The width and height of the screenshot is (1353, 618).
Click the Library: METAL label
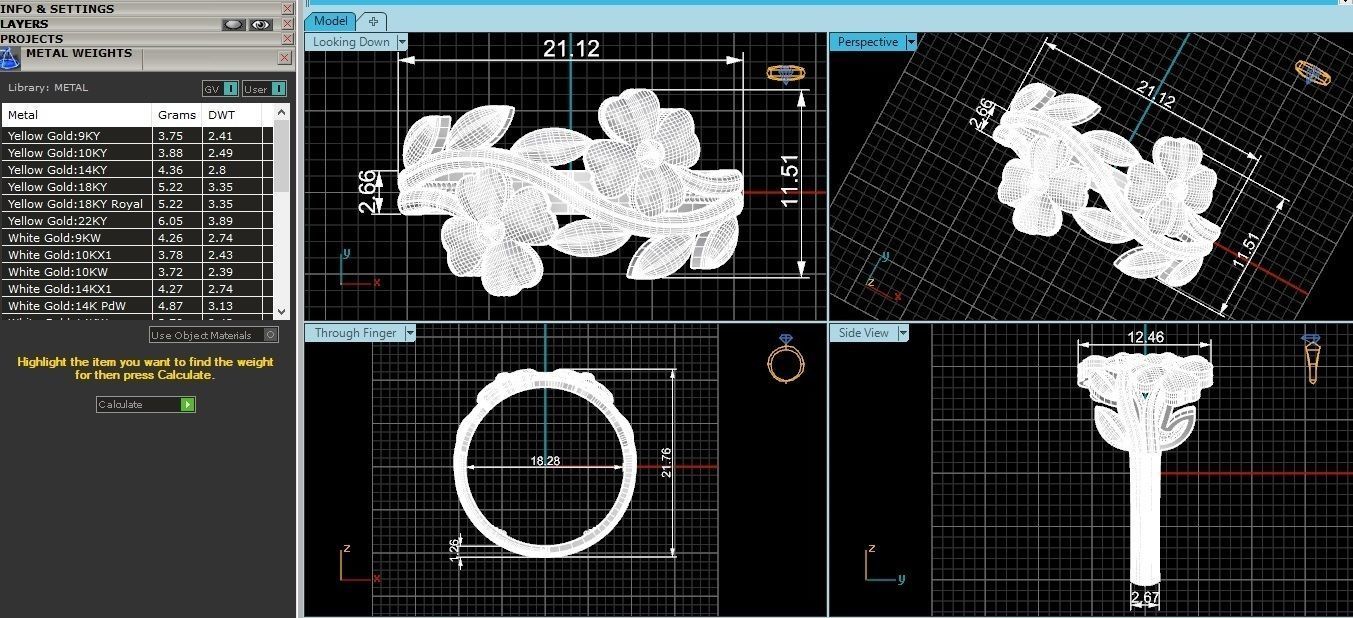tap(47, 88)
